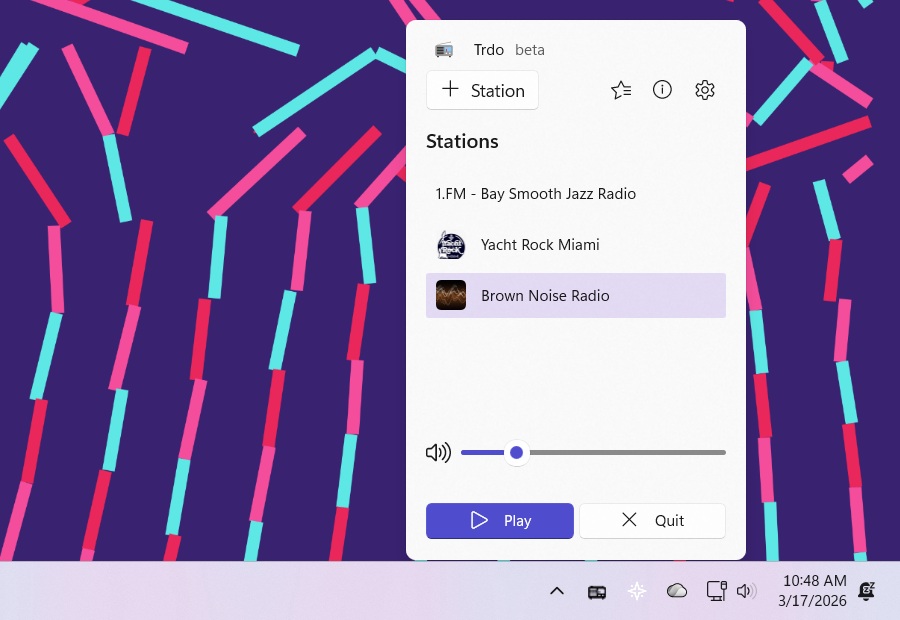
Task: Open the OneDrive cloud tray icon
Action: pos(677,591)
